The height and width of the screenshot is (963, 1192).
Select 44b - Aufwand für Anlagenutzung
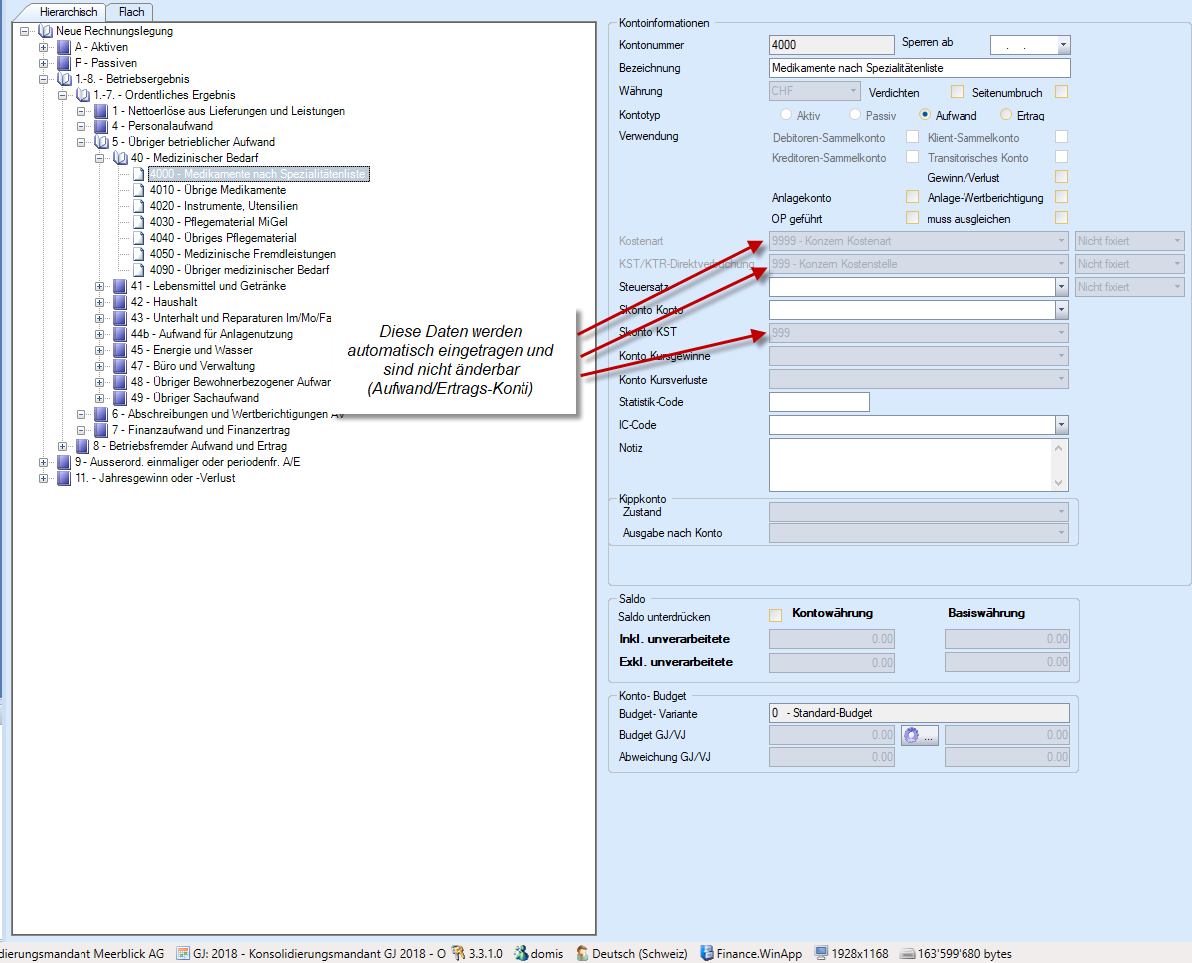[211, 334]
